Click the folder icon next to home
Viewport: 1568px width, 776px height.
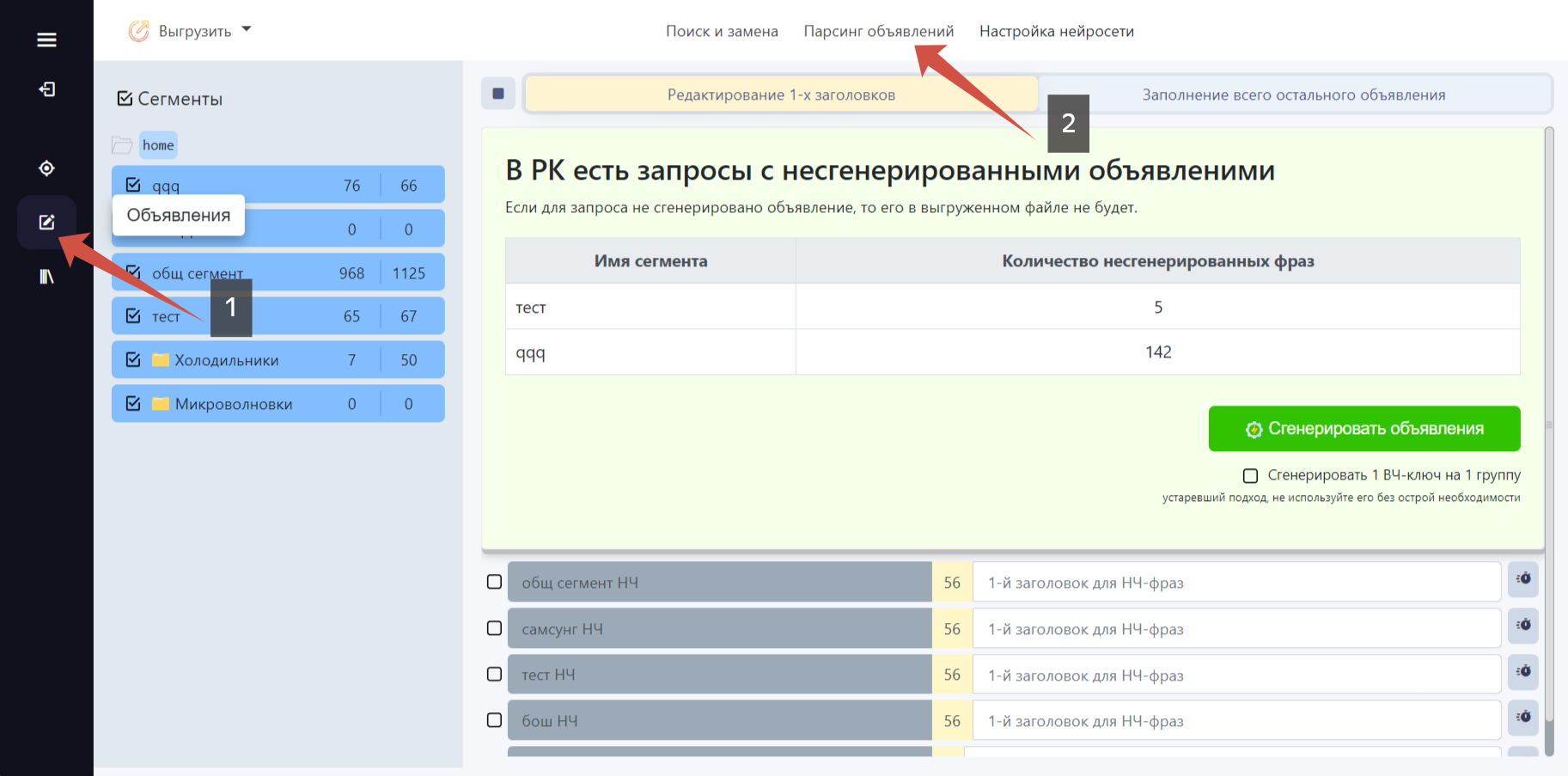pos(122,145)
